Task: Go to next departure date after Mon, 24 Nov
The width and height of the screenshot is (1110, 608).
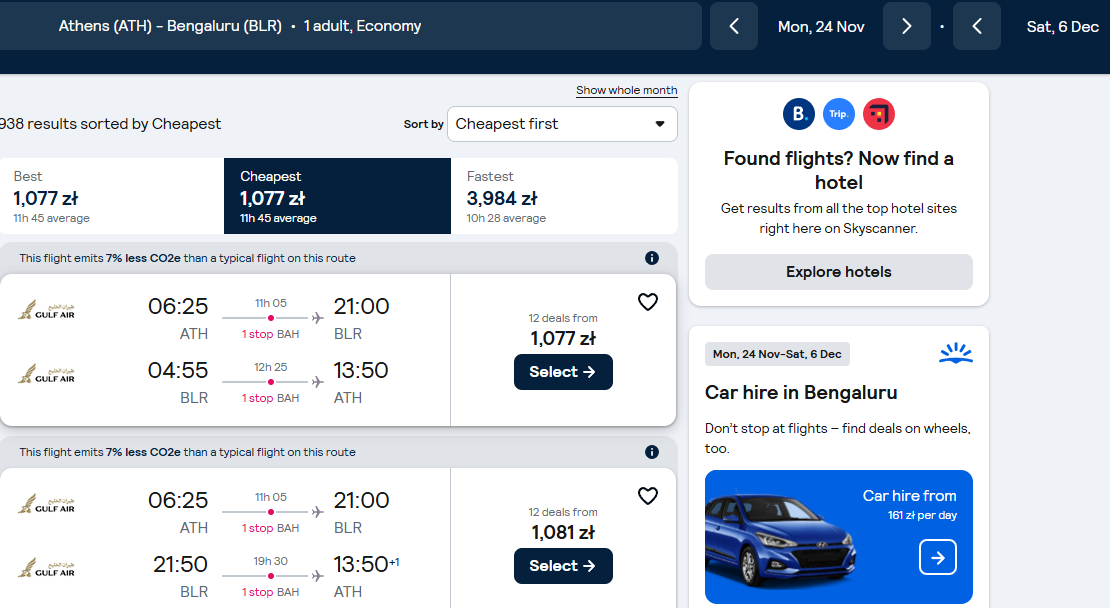Action: click(907, 26)
